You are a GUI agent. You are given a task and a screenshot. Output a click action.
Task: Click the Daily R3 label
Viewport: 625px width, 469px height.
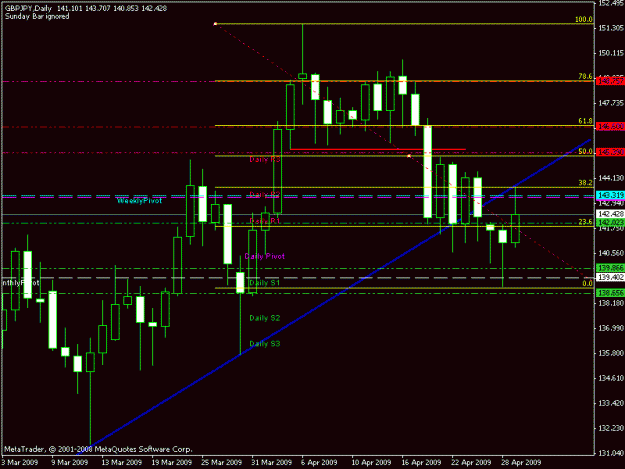265,159
